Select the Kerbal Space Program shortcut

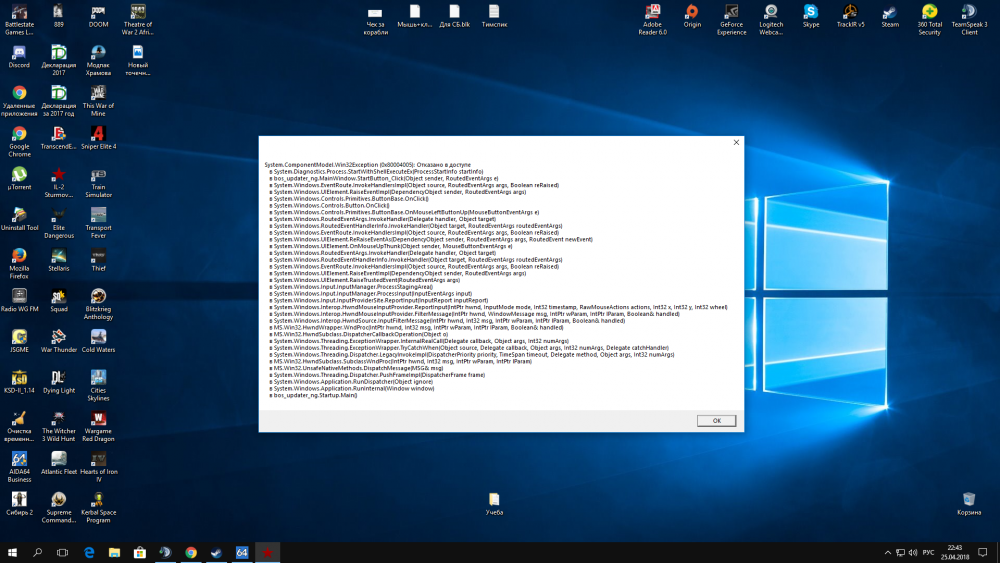point(98,500)
